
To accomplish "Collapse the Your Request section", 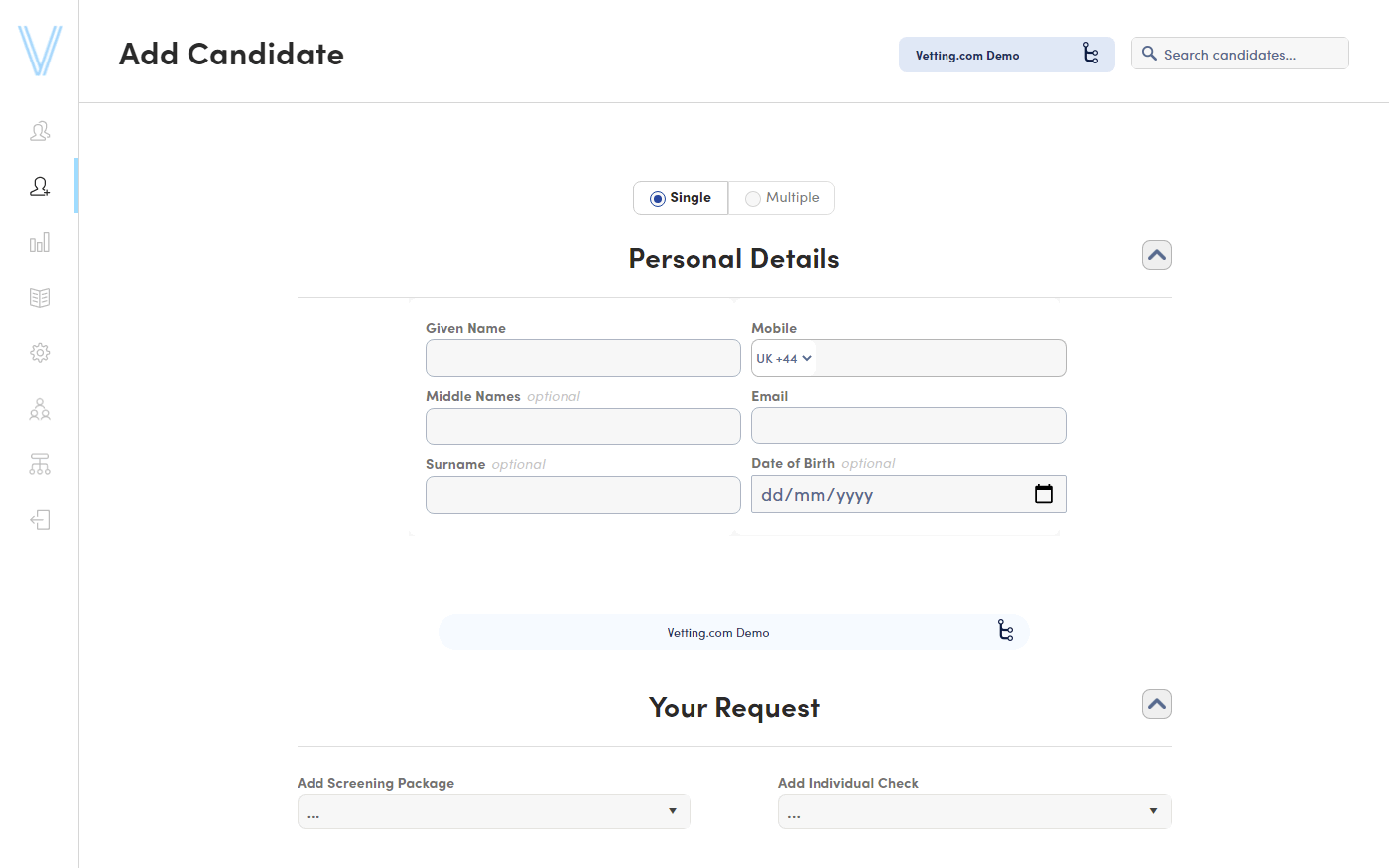I will (x=1157, y=705).
